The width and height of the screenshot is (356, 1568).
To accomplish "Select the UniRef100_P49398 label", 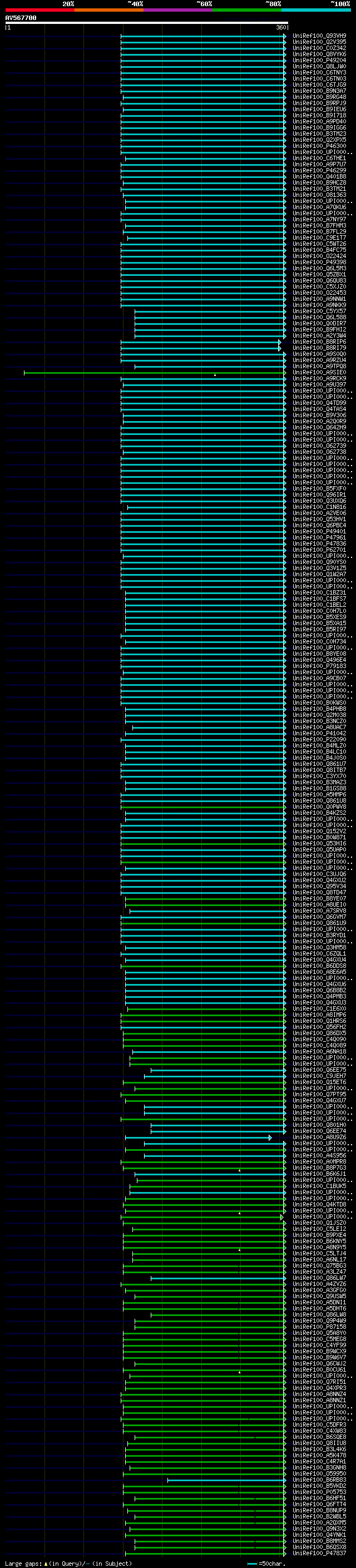I will 319,263.
